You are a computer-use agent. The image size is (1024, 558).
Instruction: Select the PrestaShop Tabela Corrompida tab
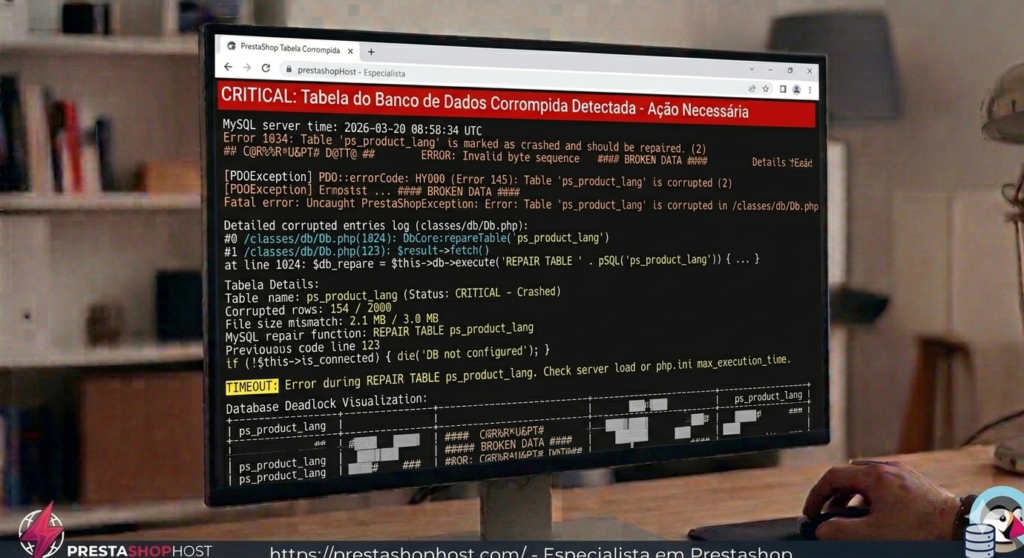[x=290, y=48]
